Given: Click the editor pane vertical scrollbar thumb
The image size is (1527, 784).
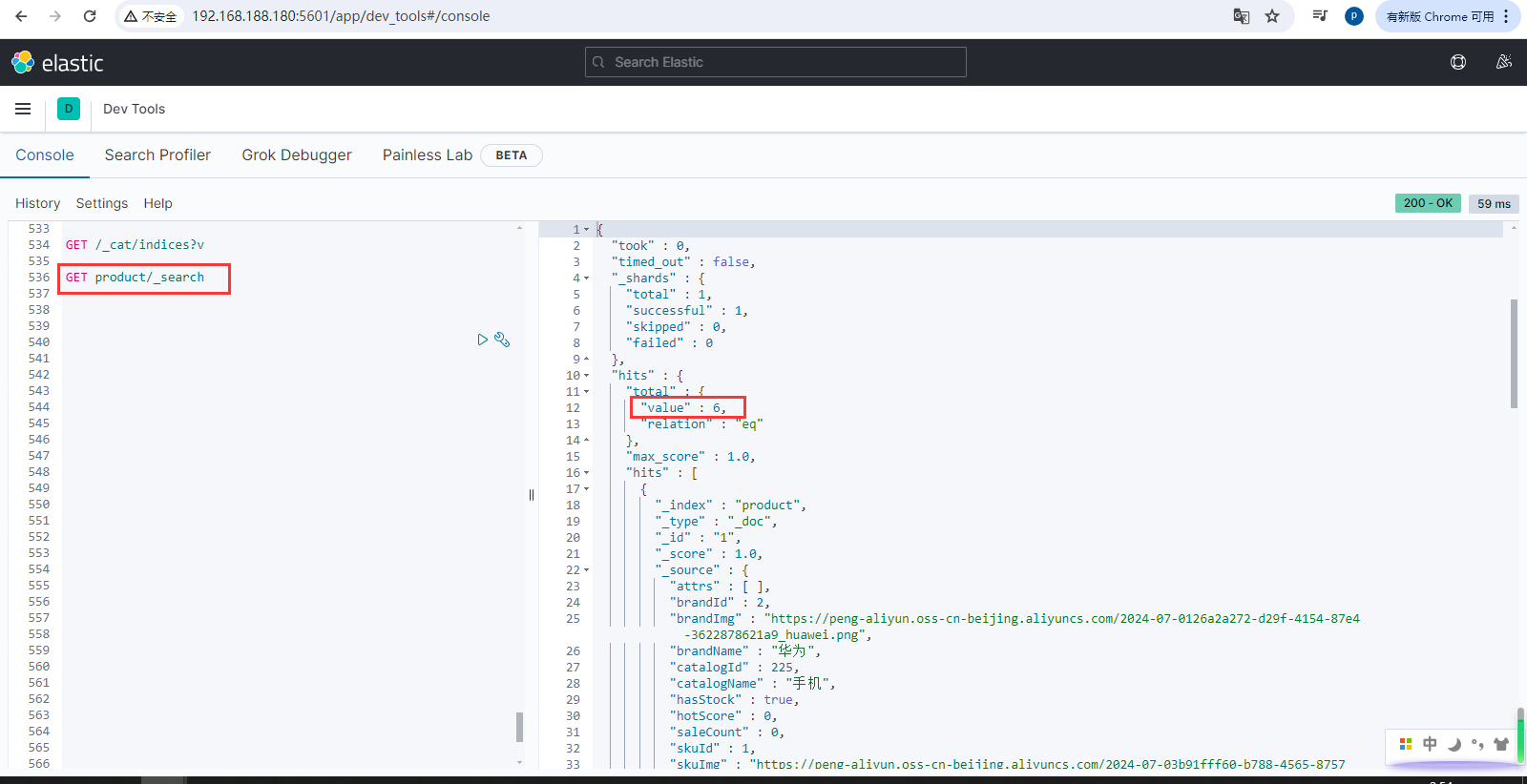Looking at the screenshot, I should click(519, 727).
